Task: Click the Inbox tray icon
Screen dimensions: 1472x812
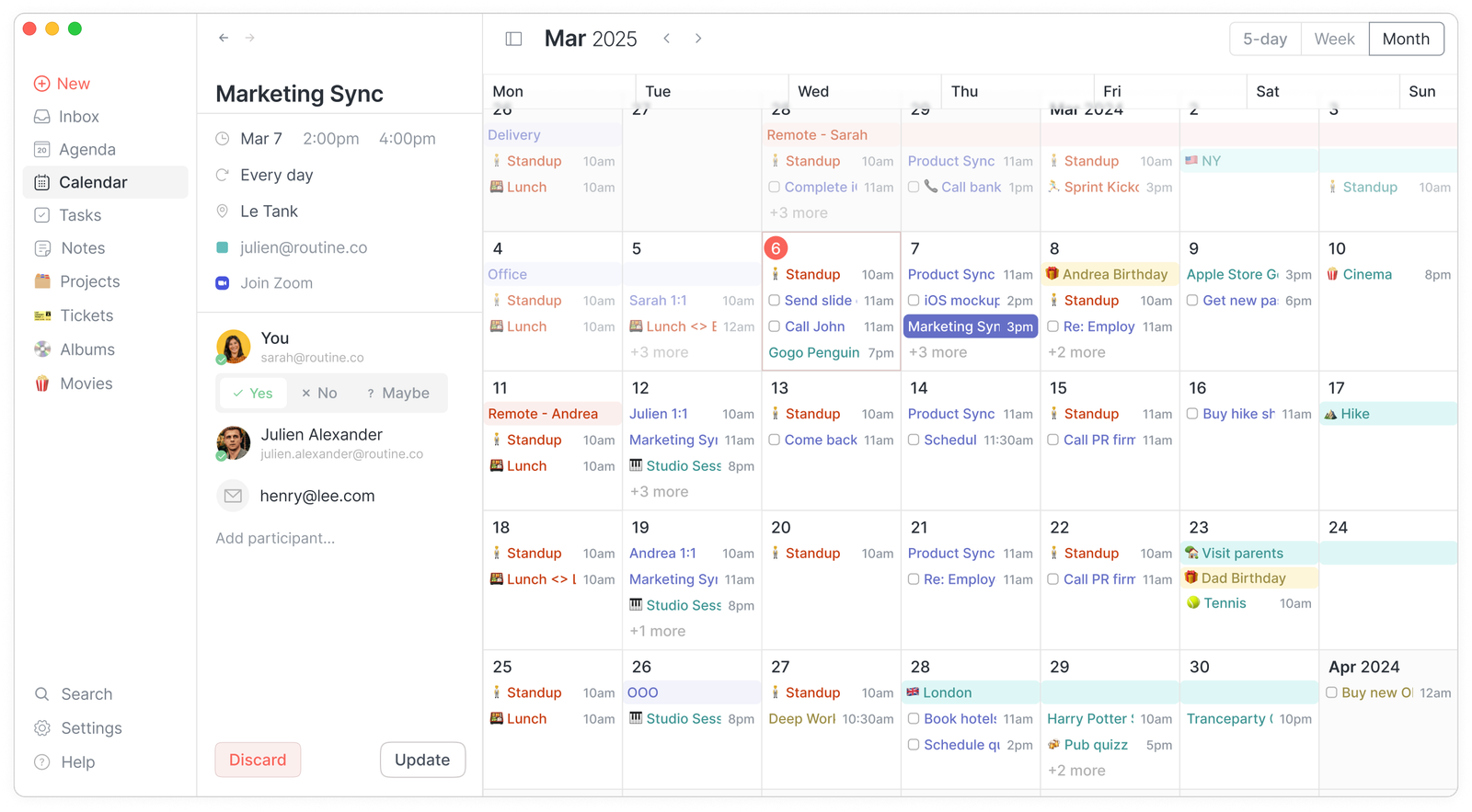Action: click(x=42, y=117)
